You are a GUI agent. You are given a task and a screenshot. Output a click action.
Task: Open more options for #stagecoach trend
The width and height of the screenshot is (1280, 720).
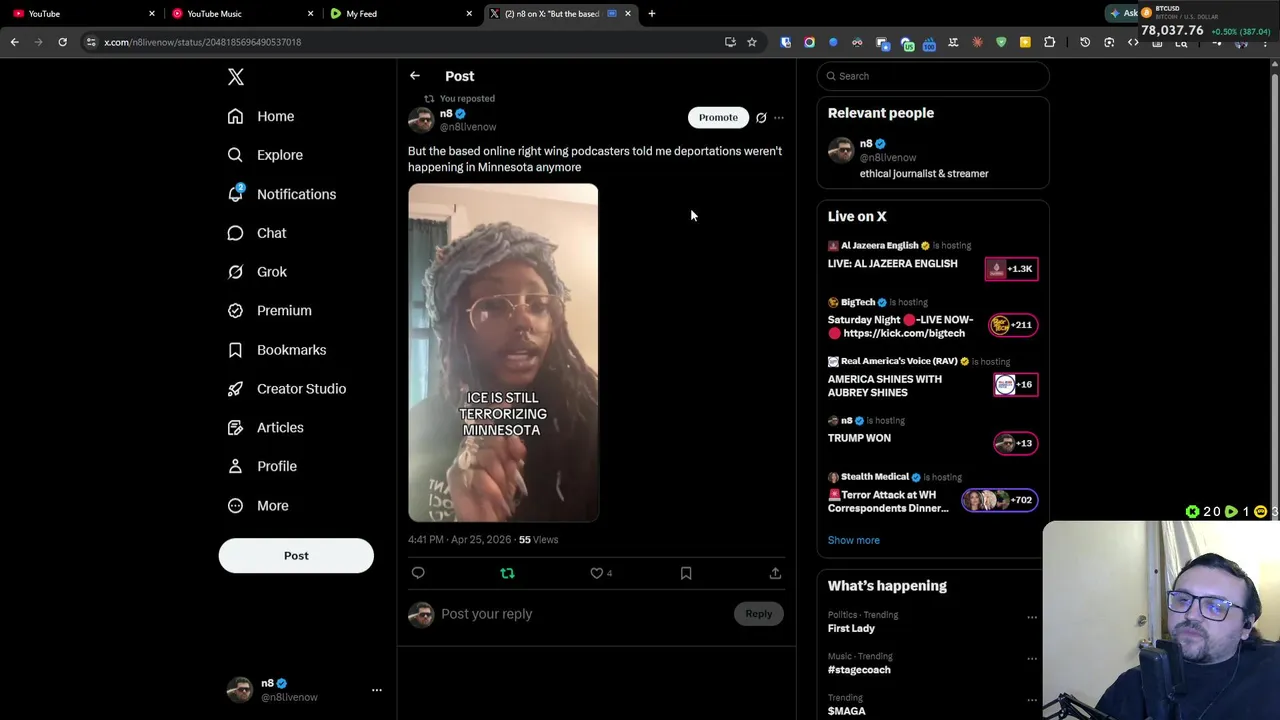(x=1032, y=658)
